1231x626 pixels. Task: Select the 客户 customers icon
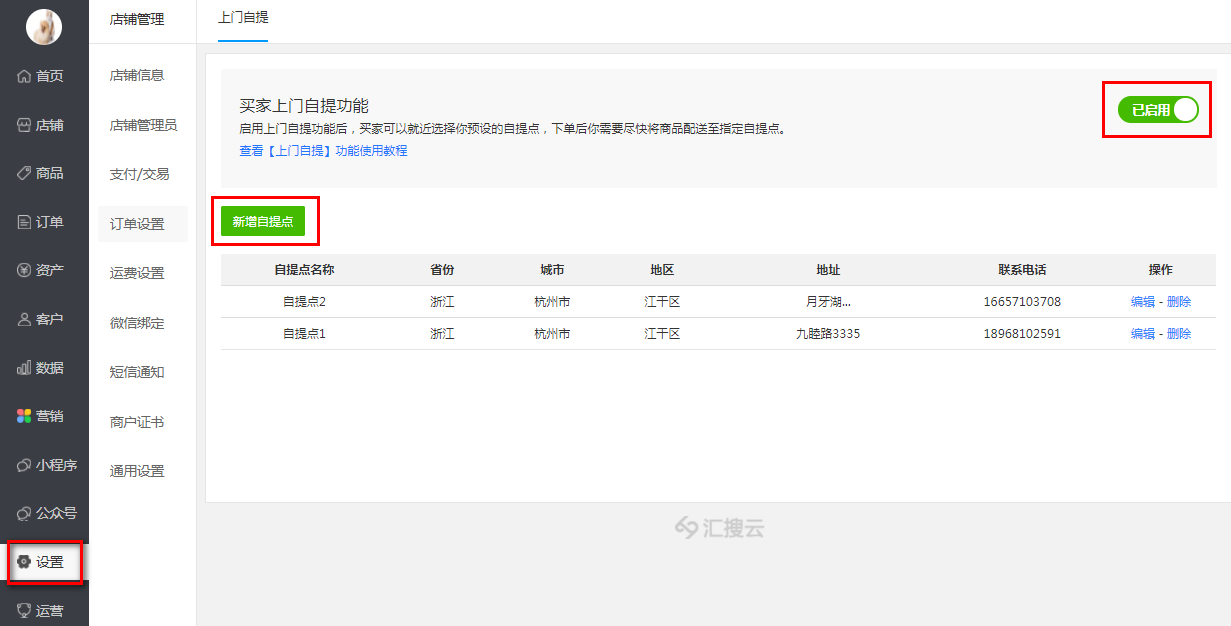22,319
